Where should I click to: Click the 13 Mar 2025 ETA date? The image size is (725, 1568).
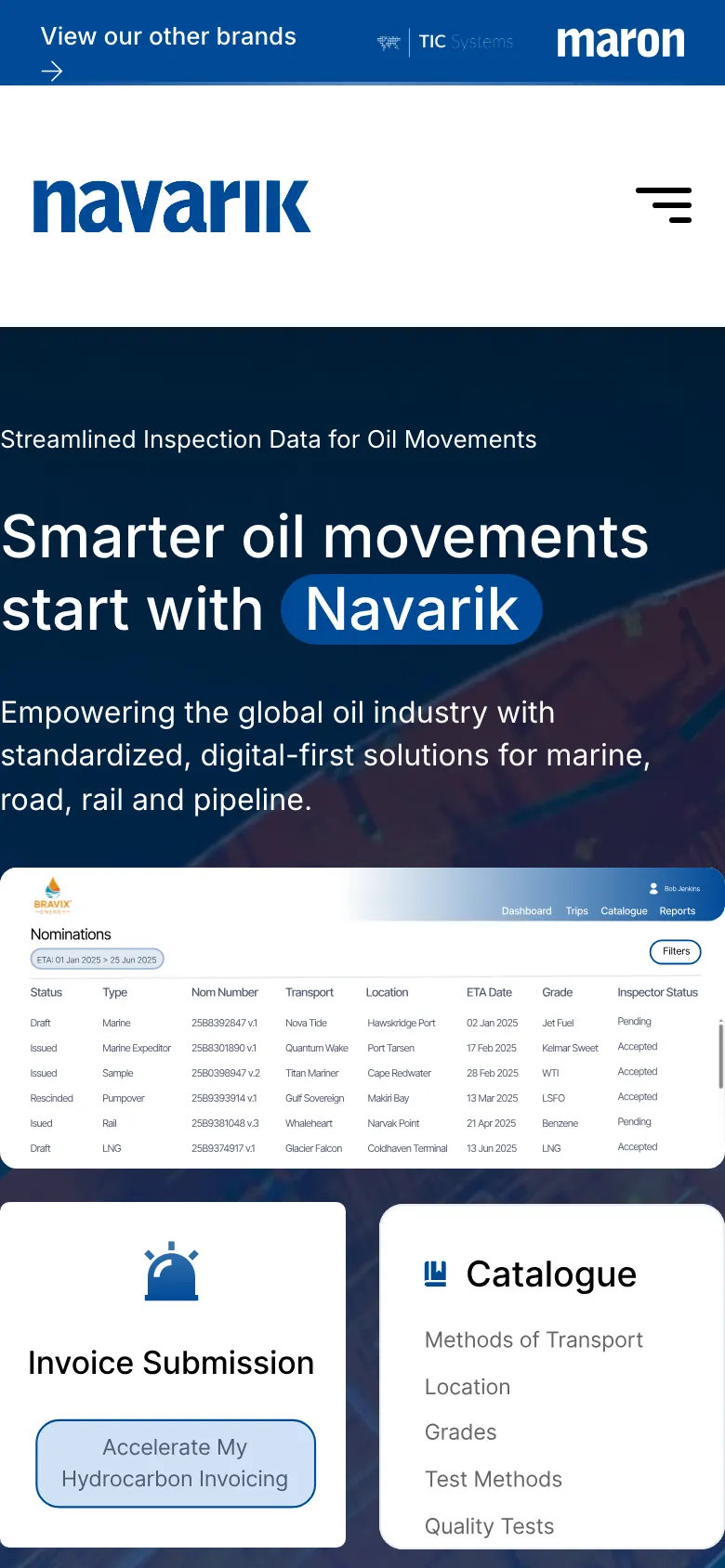(x=493, y=1098)
